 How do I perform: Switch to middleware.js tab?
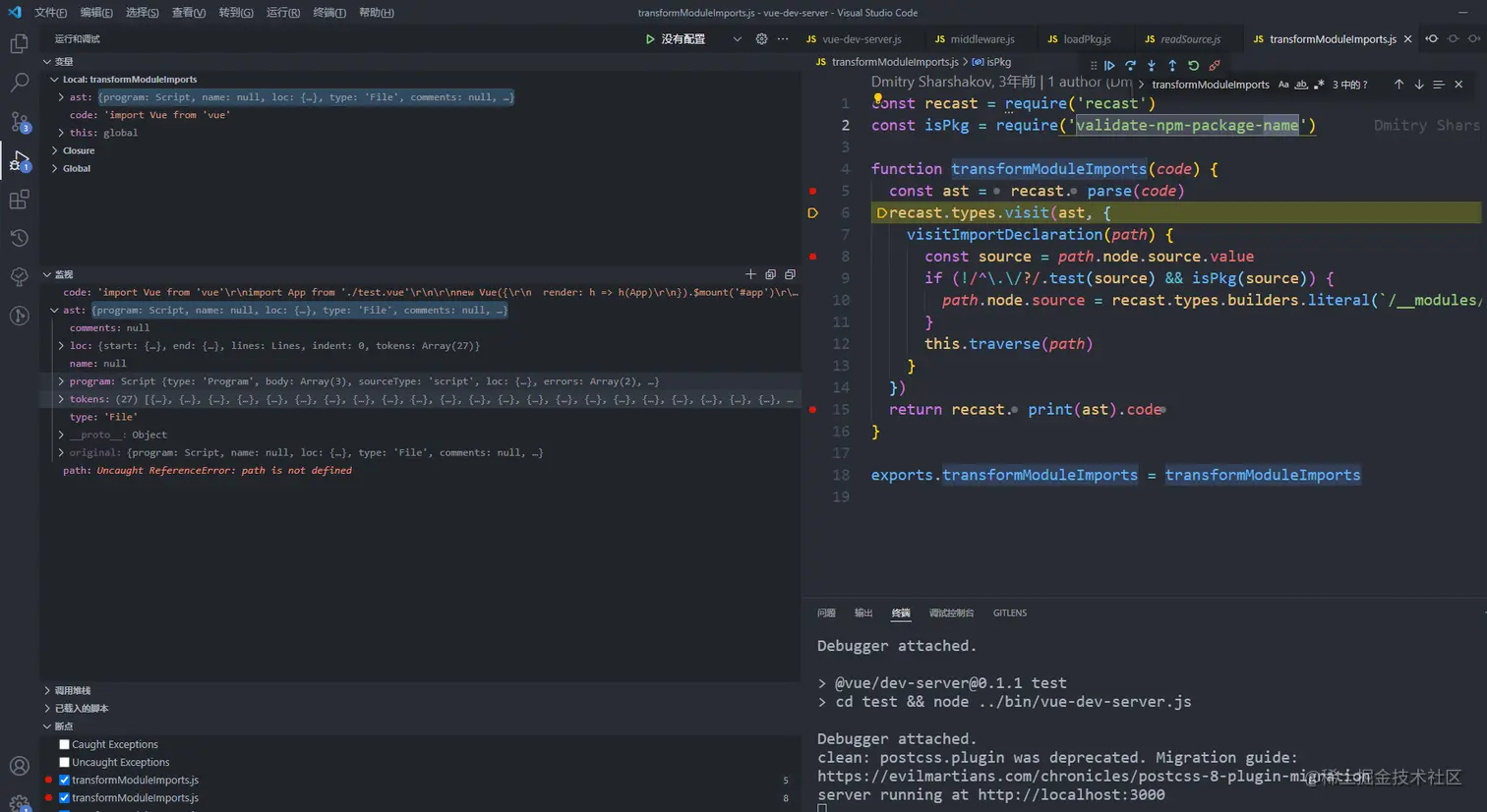981,39
